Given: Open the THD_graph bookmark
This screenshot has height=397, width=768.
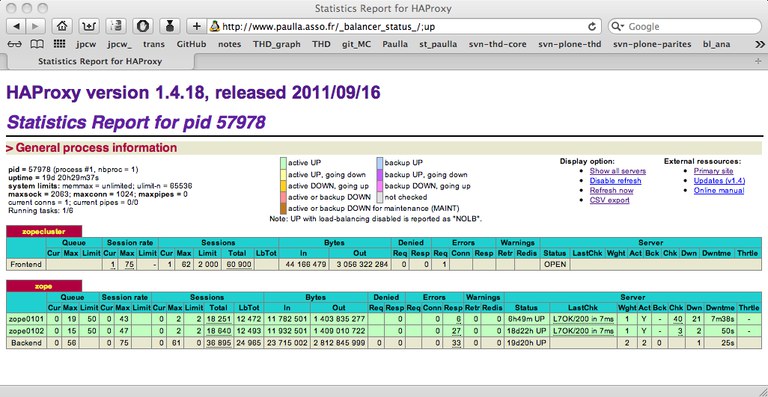Looking at the screenshot, I should 277,44.
